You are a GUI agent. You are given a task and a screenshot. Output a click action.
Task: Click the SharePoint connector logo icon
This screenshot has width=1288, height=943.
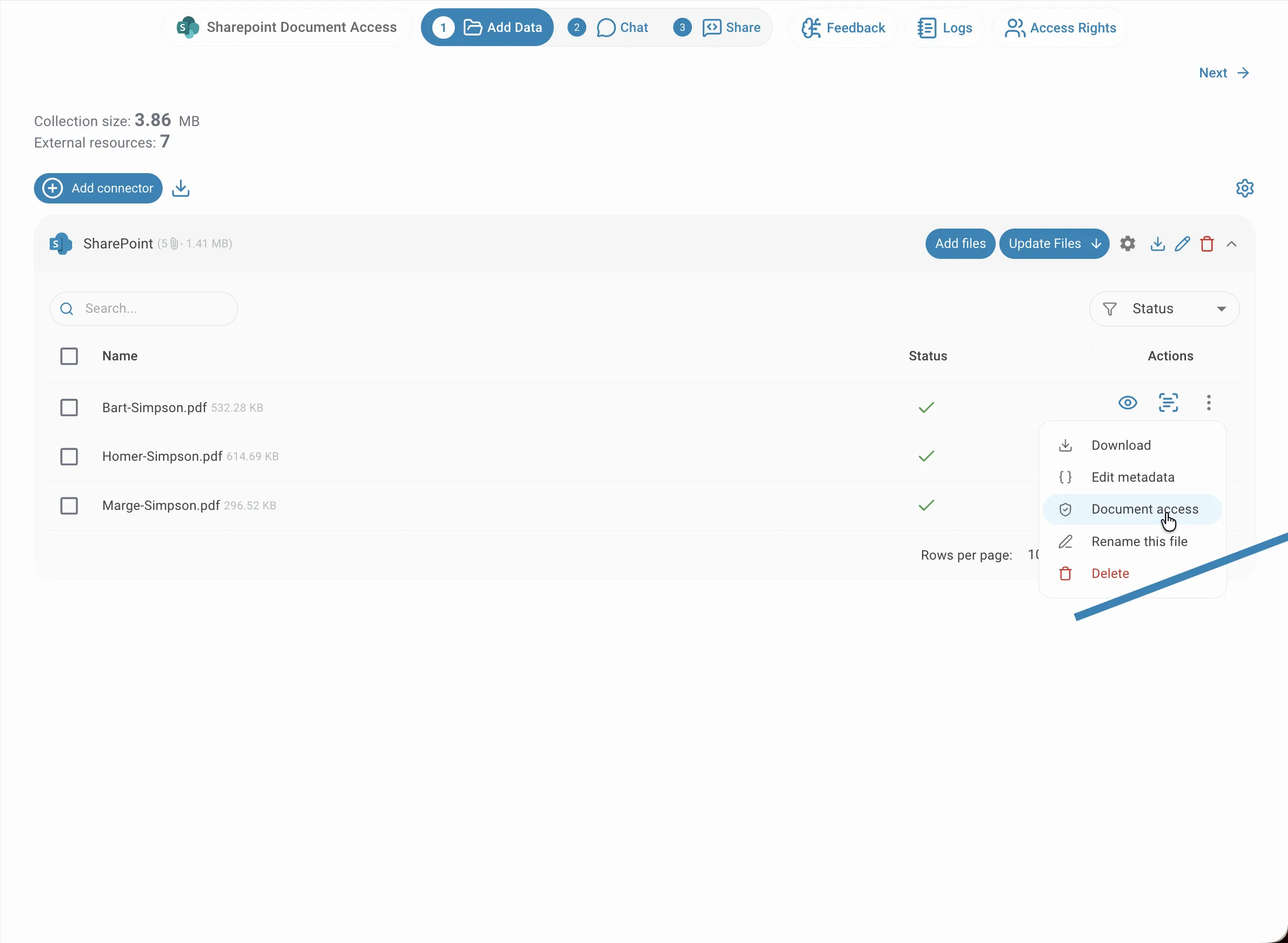[x=61, y=244]
